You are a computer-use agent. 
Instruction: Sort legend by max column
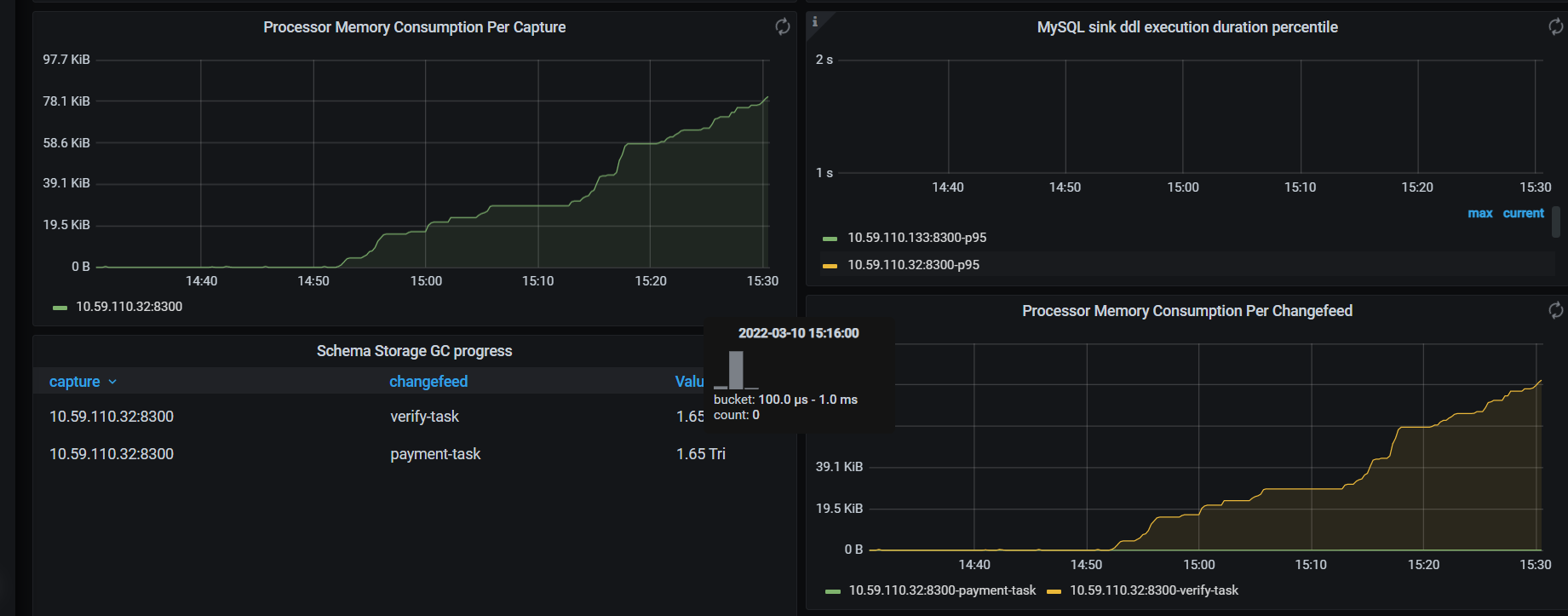(x=1479, y=213)
